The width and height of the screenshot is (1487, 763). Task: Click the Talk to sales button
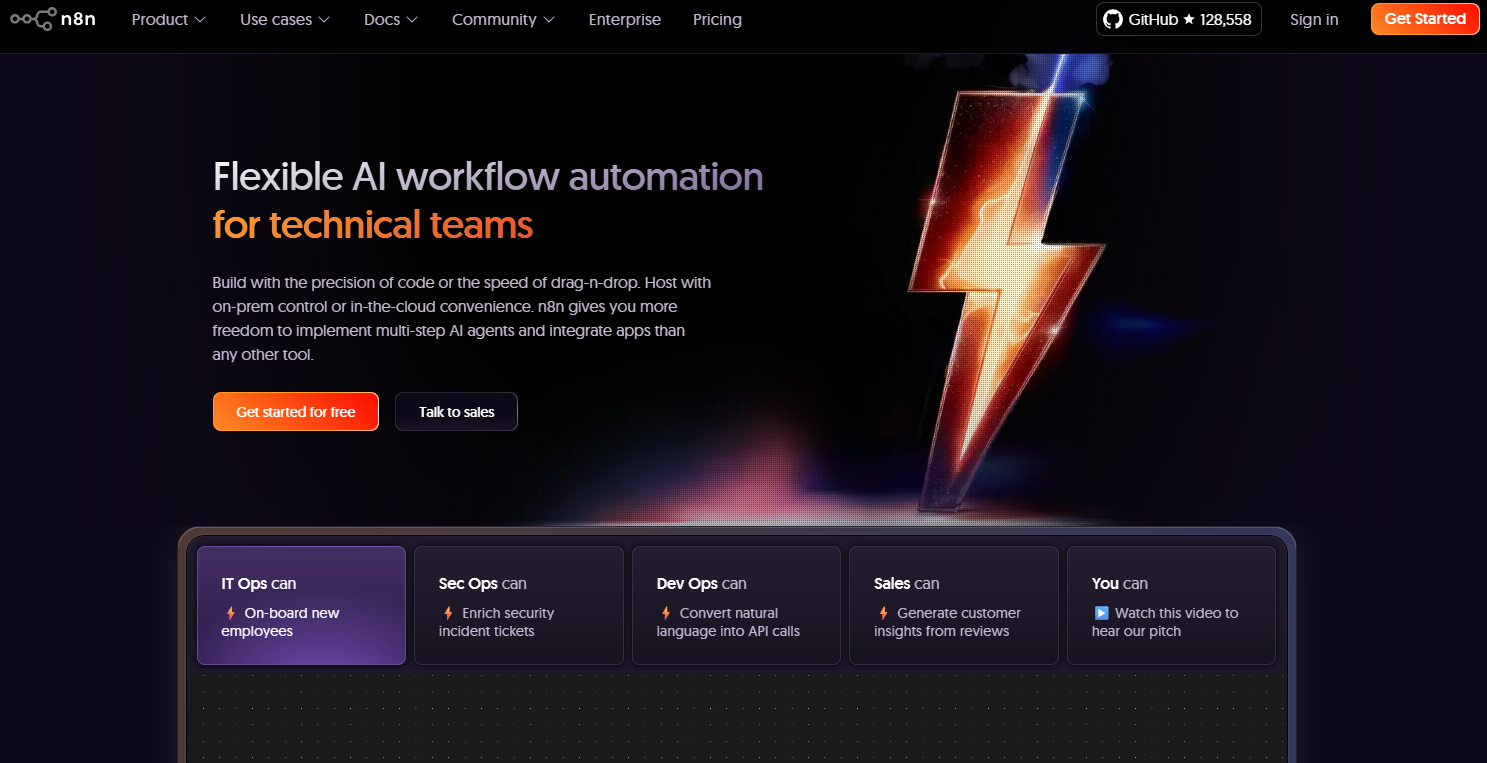[456, 412]
